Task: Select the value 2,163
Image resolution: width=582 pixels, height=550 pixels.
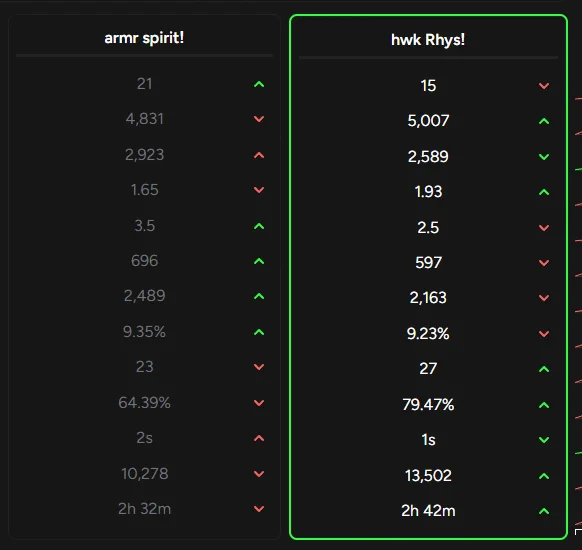Action: [x=428, y=298]
